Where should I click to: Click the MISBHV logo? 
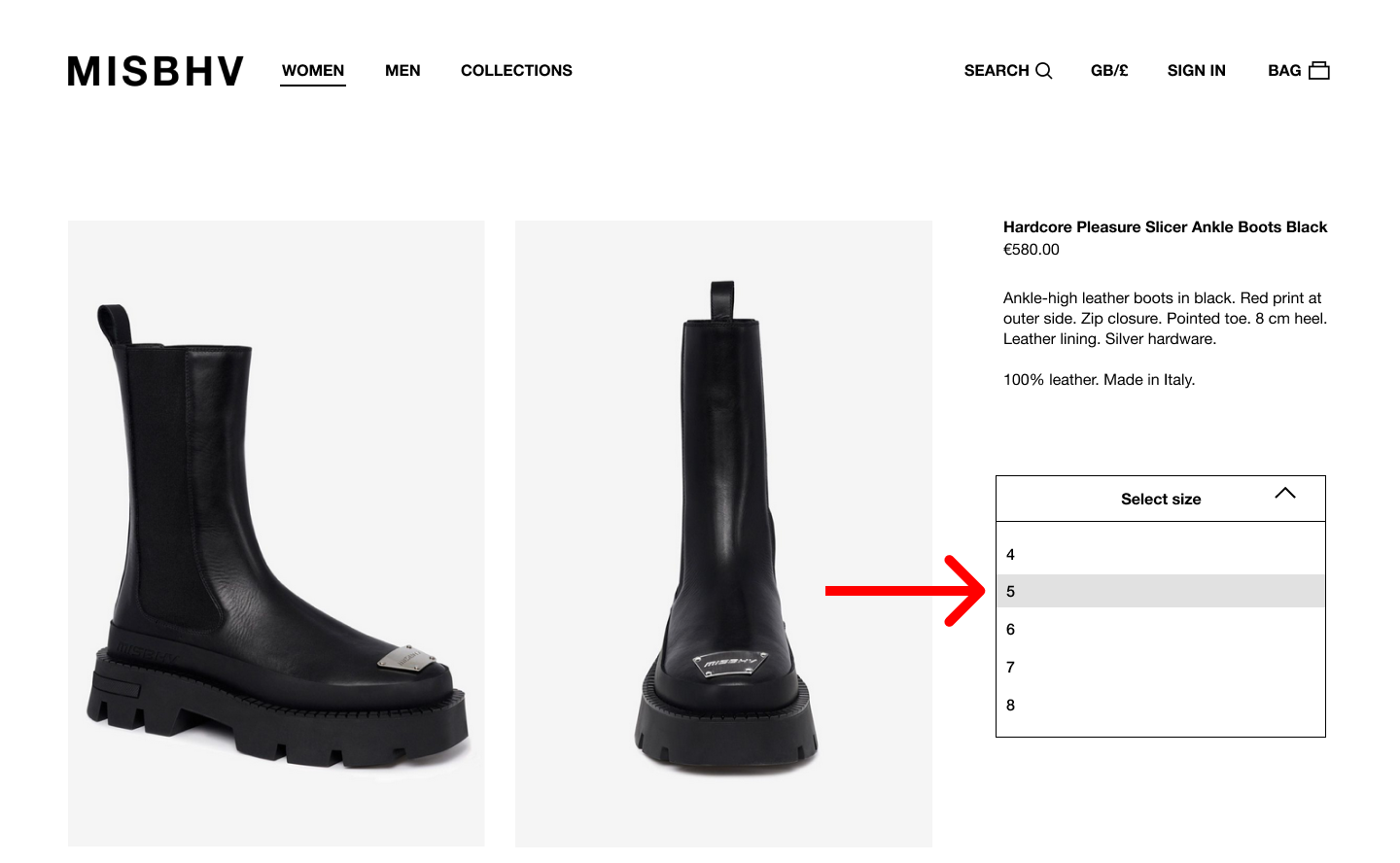point(156,71)
